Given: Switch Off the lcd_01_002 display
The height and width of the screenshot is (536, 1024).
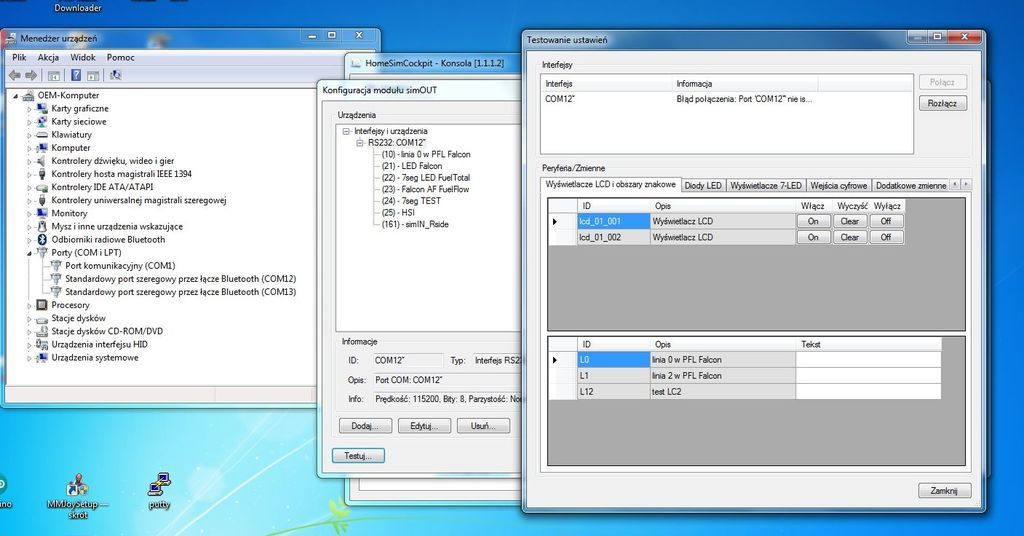Looking at the screenshot, I should [x=885, y=237].
